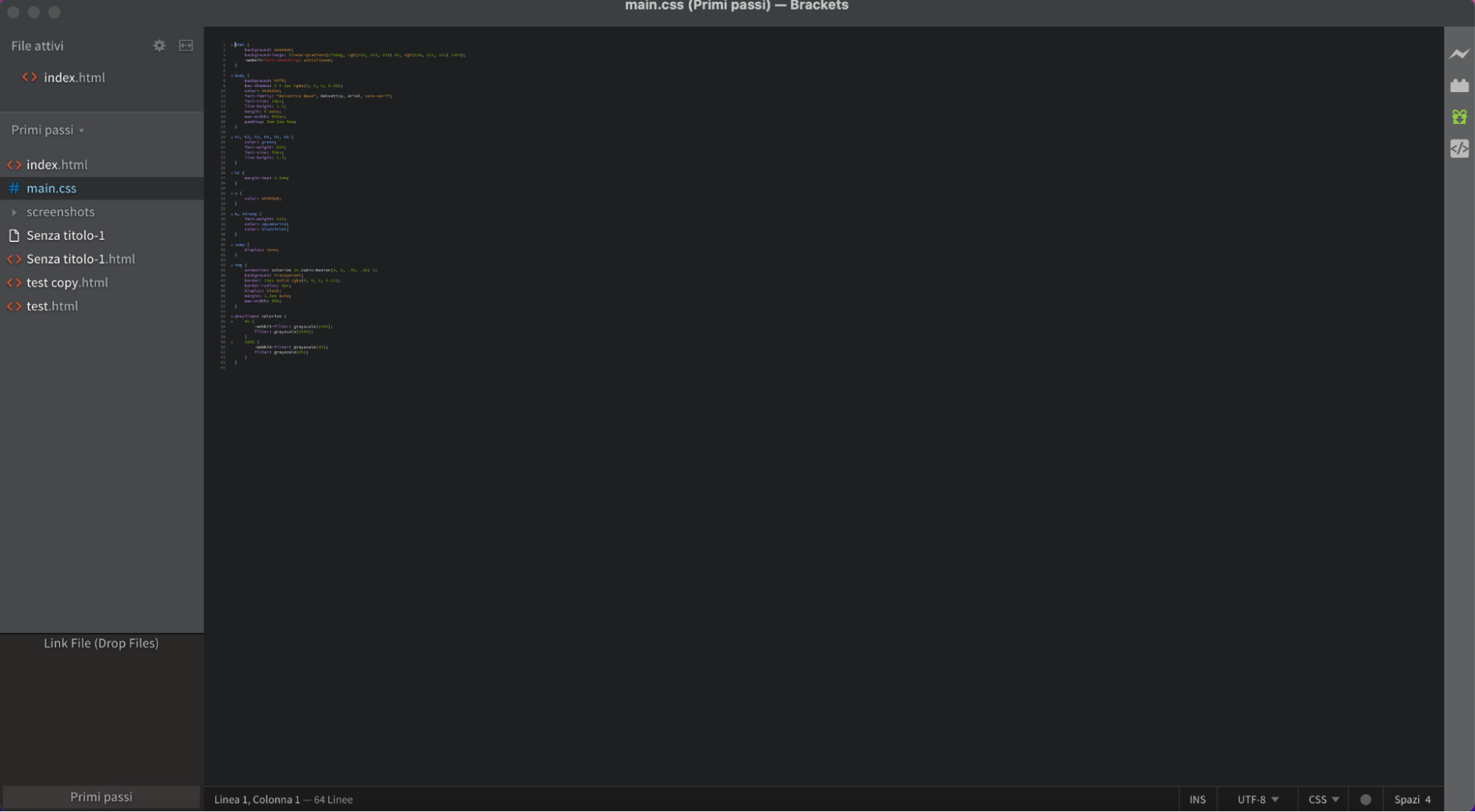Click the linting status circle icon
The height and width of the screenshot is (812, 1475).
pos(1365,799)
